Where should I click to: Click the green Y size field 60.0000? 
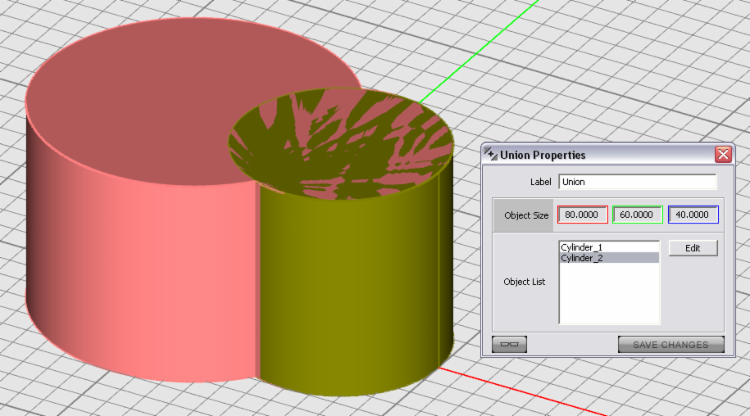point(637,215)
